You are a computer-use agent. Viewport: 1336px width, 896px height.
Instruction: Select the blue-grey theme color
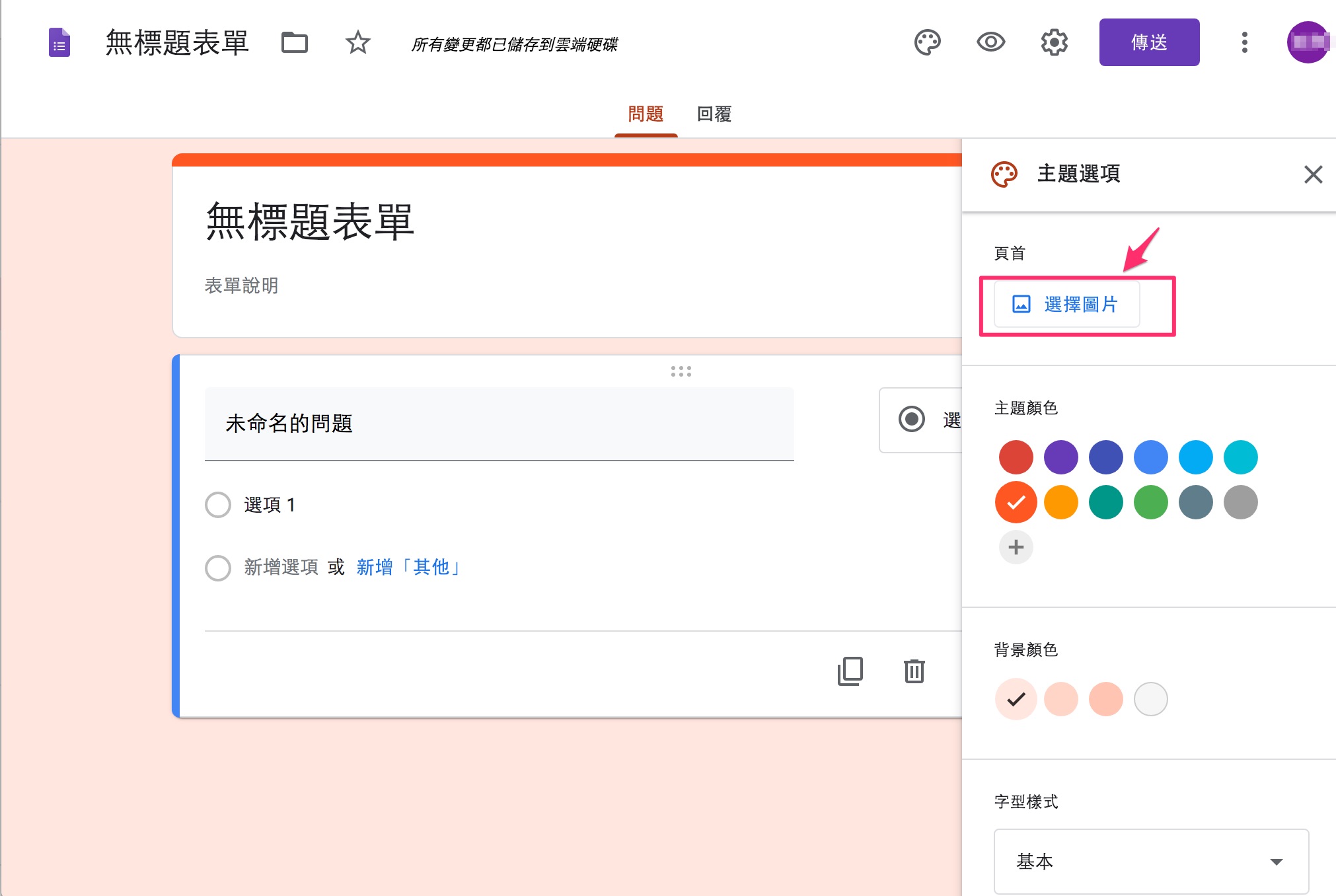pos(1195,502)
